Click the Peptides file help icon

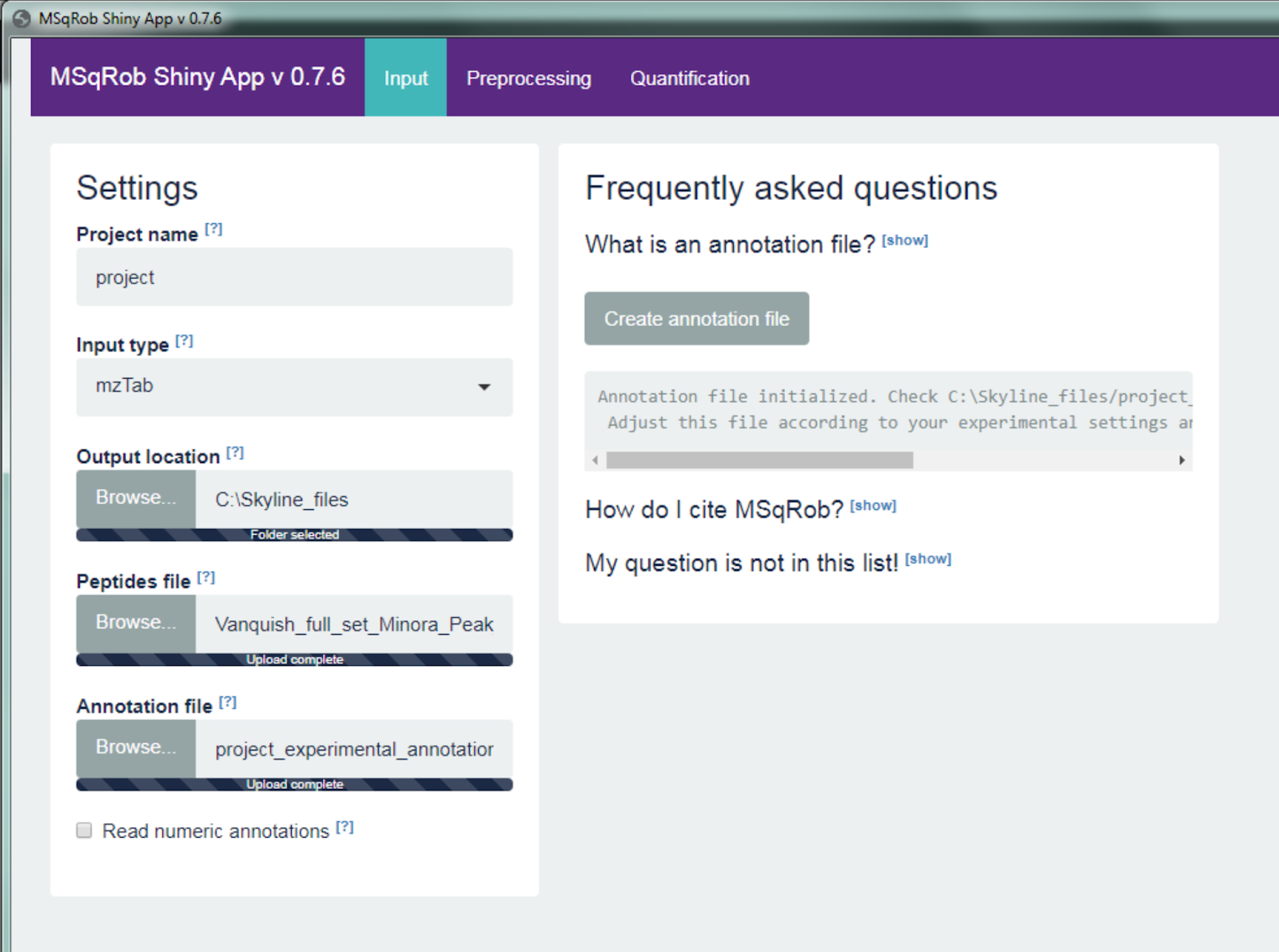point(206,577)
